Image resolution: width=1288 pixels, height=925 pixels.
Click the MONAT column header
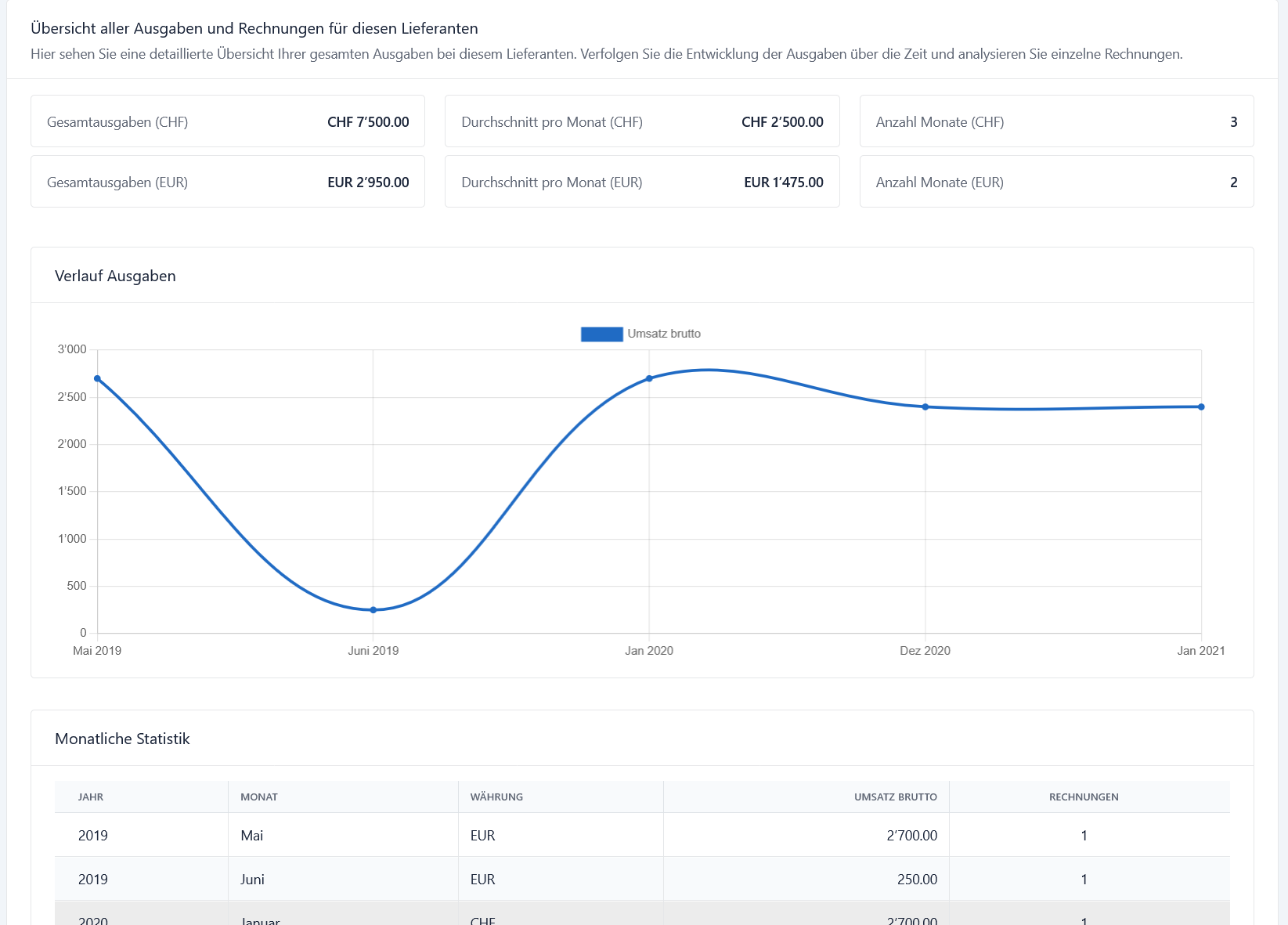pos(259,797)
